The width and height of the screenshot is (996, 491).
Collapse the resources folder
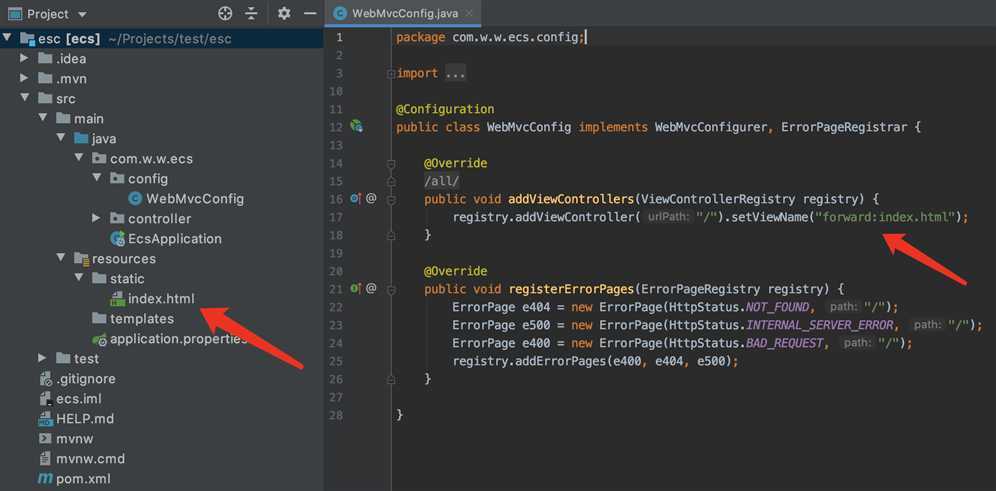(x=60, y=259)
